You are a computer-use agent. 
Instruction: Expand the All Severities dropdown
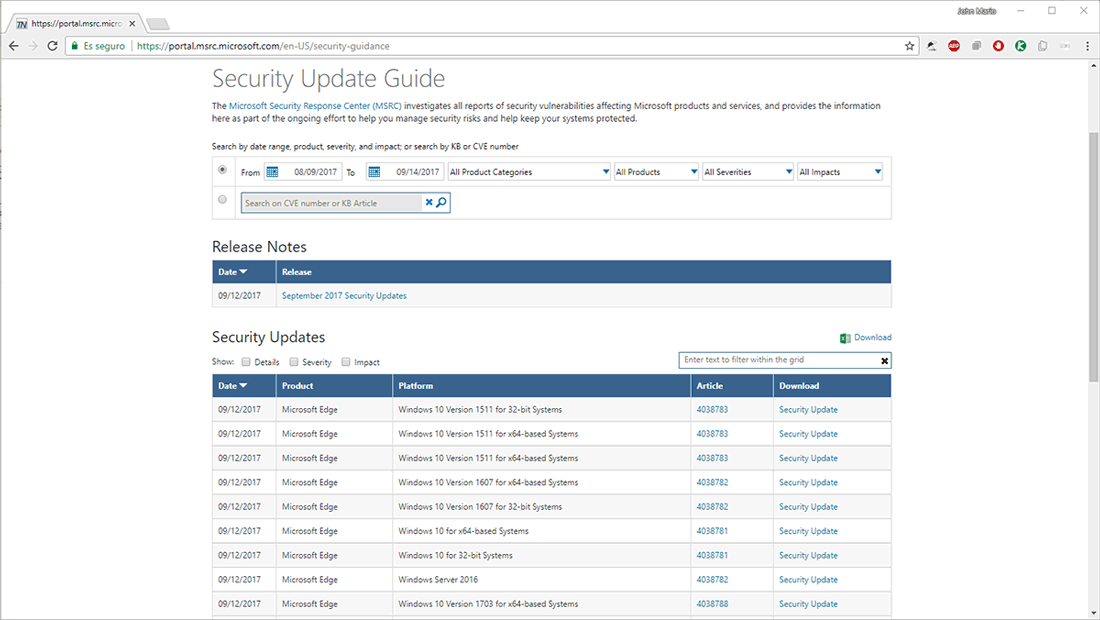748,172
